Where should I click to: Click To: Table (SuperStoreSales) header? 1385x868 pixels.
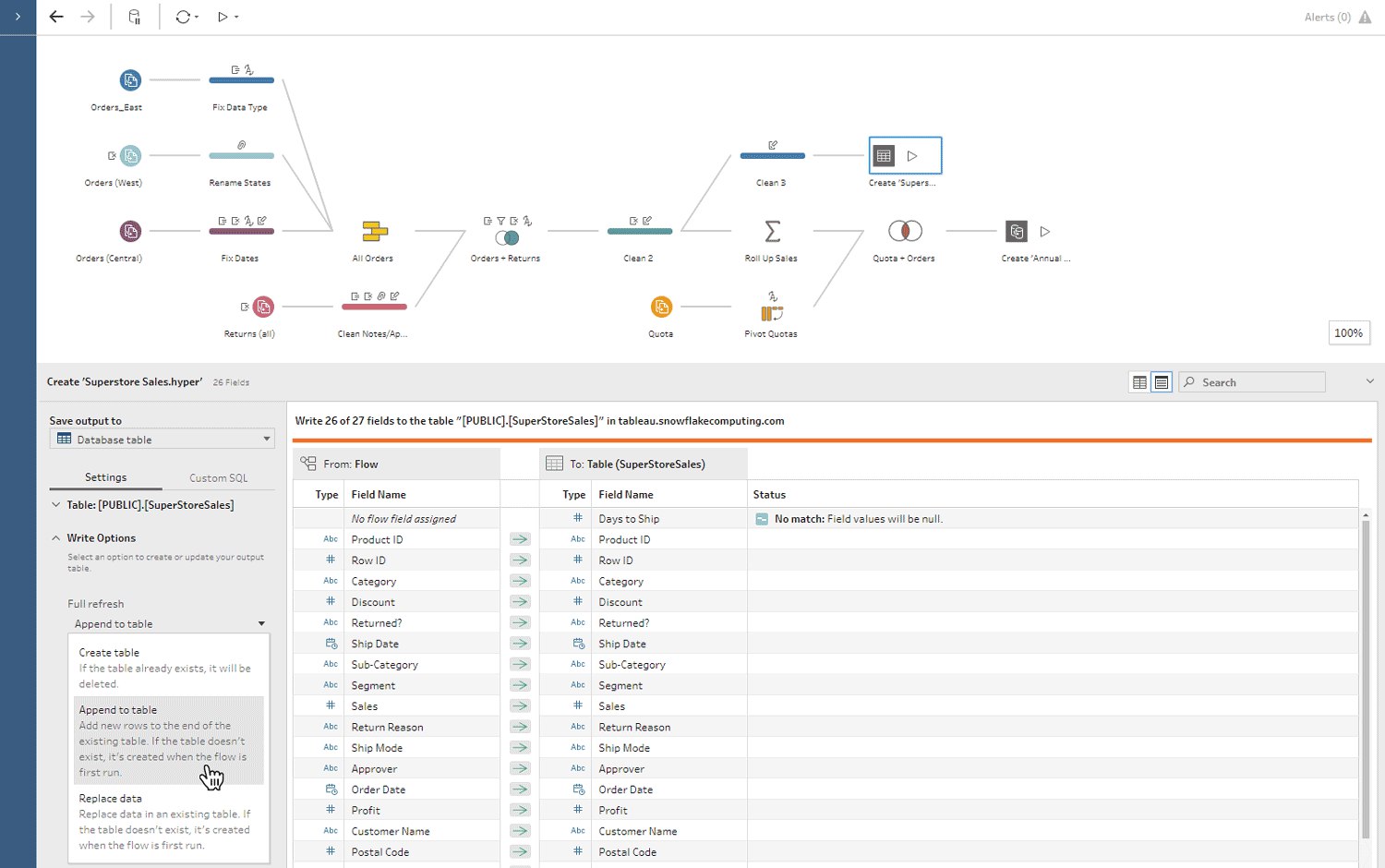click(644, 464)
